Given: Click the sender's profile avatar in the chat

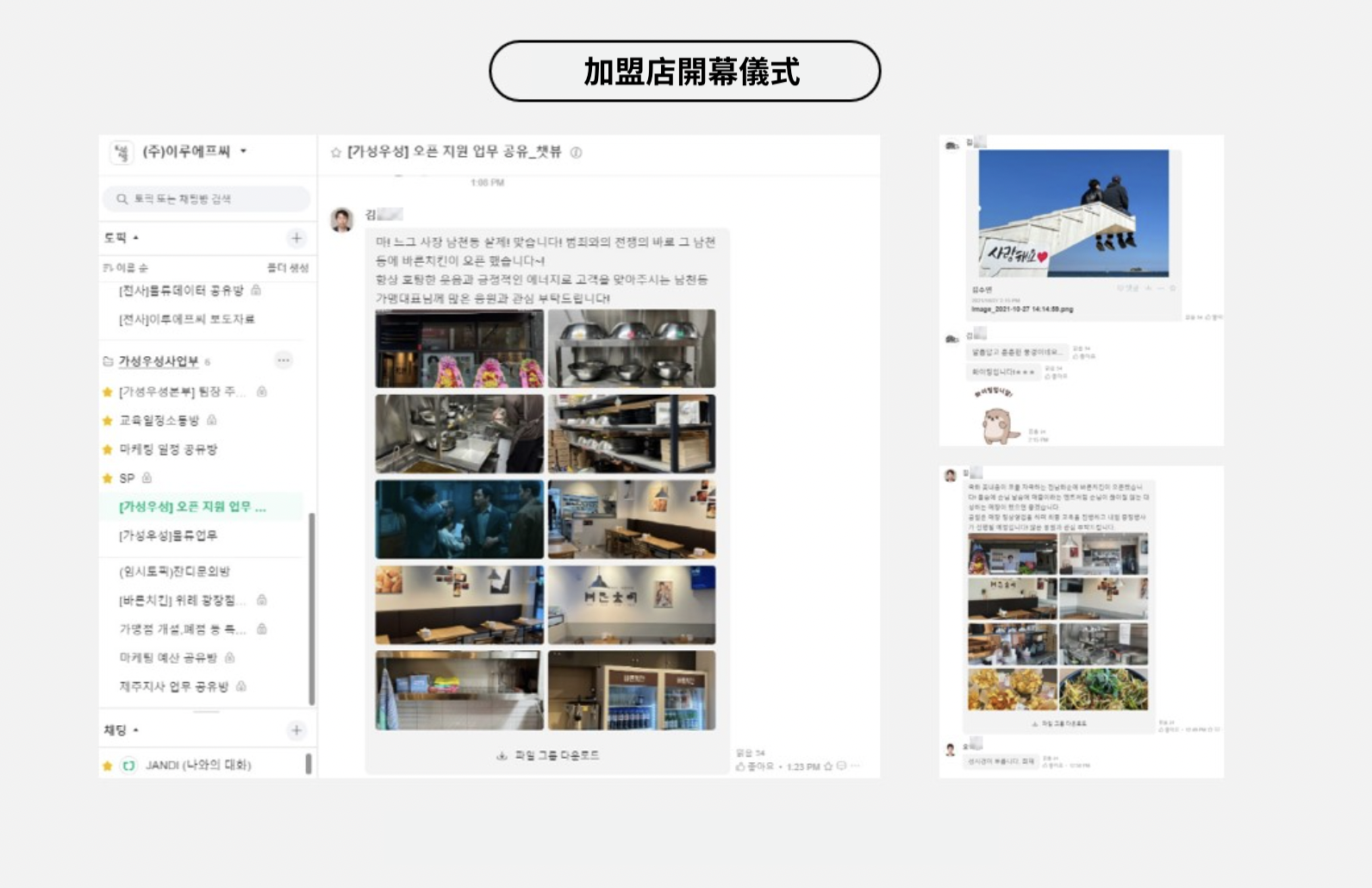Looking at the screenshot, I should (x=342, y=220).
